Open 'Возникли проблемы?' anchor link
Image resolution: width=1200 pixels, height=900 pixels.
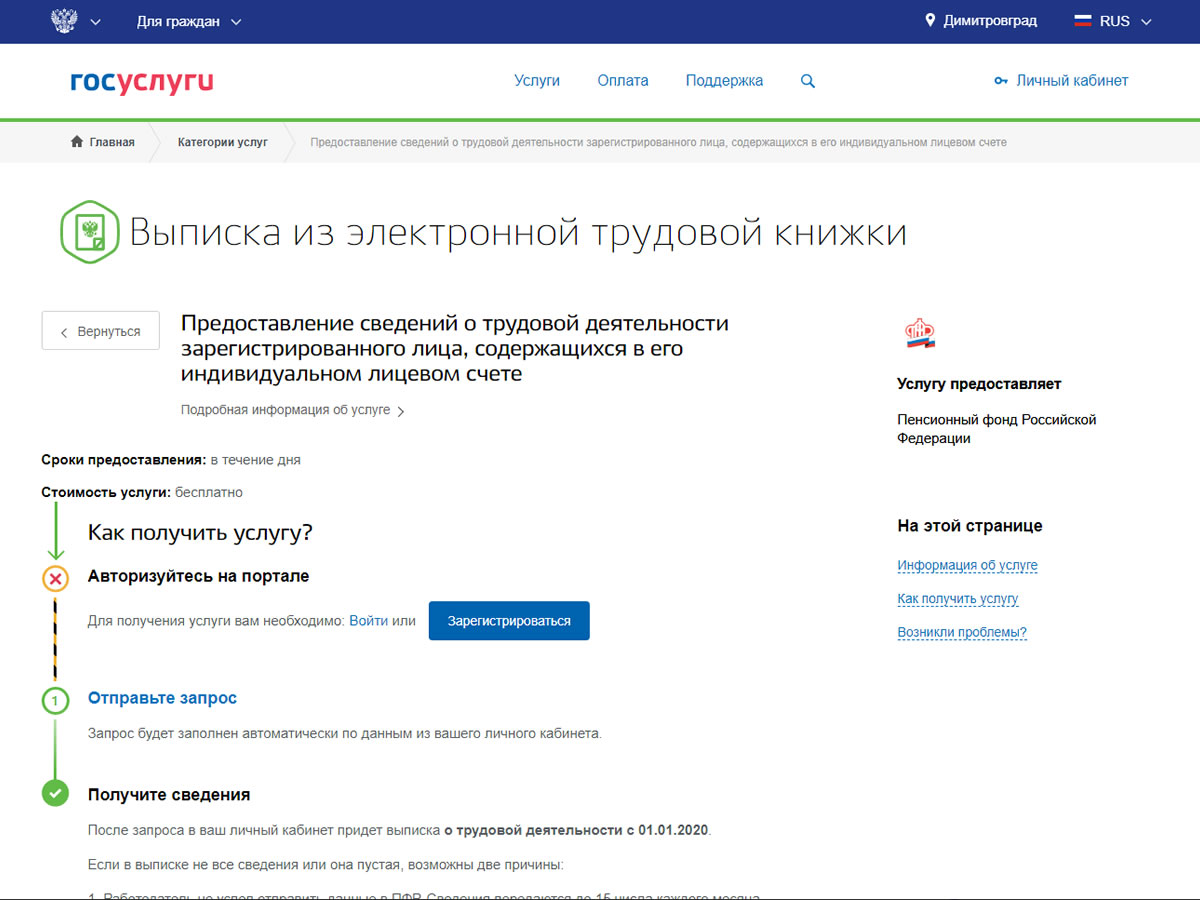[962, 632]
